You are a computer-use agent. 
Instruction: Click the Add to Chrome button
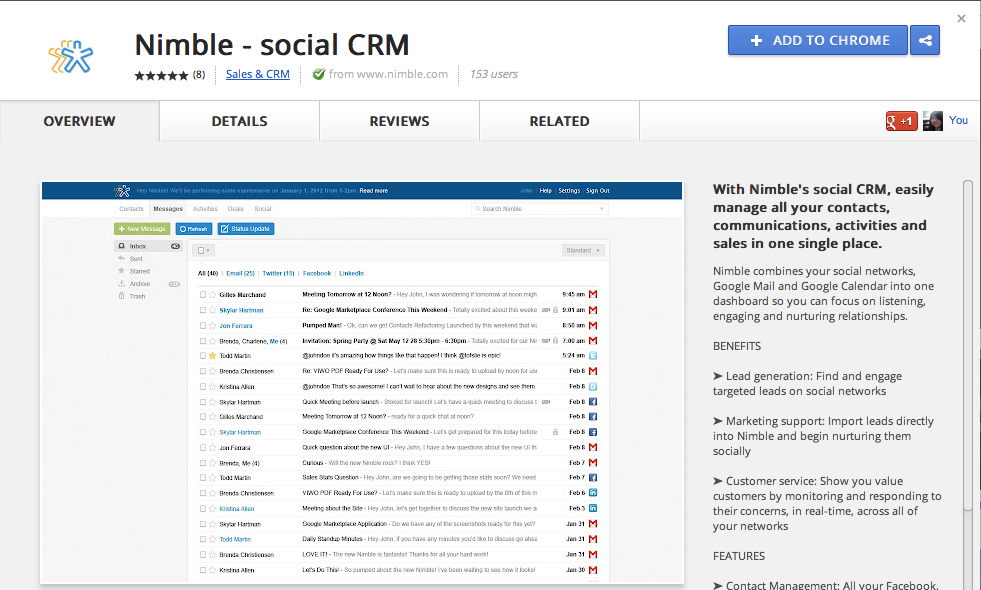818,41
